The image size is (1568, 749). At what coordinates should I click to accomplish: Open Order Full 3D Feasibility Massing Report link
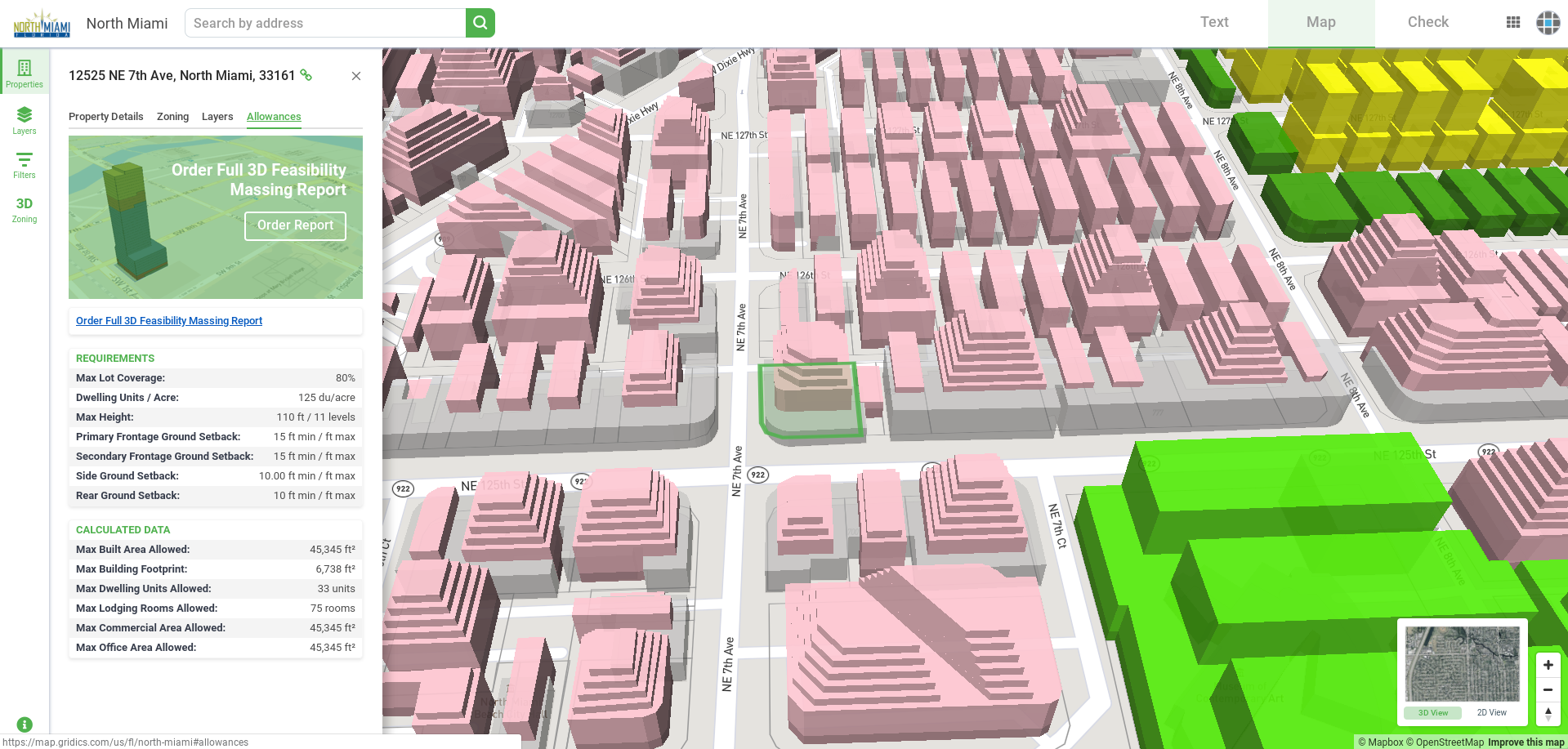(169, 321)
